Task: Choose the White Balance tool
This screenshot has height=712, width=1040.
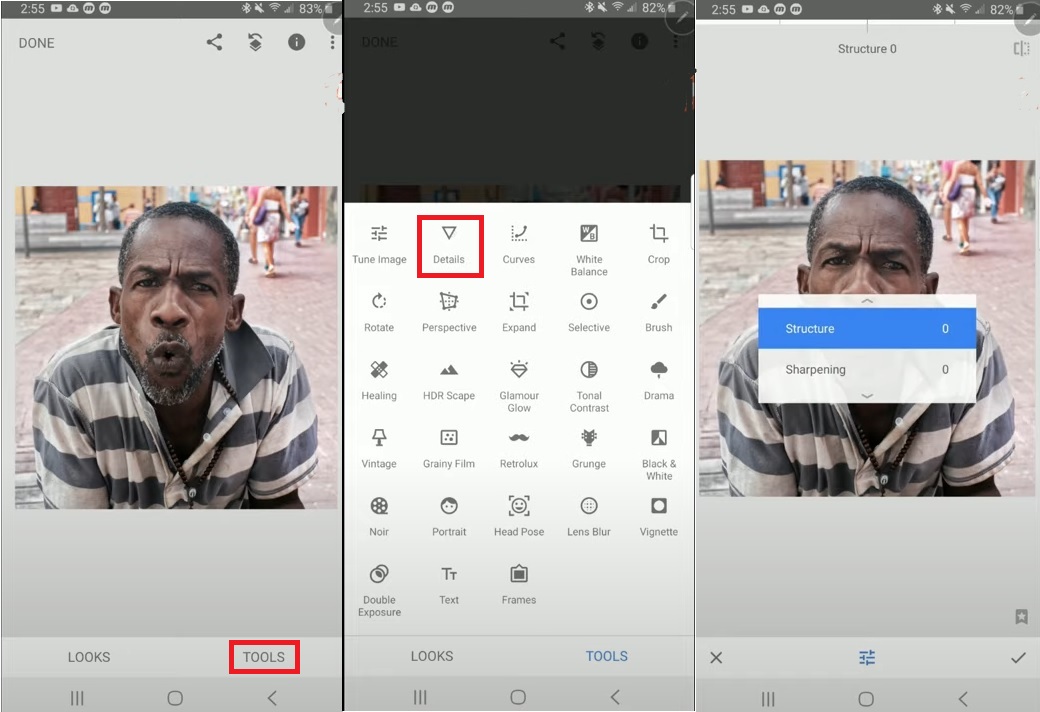Action: (x=589, y=250)
